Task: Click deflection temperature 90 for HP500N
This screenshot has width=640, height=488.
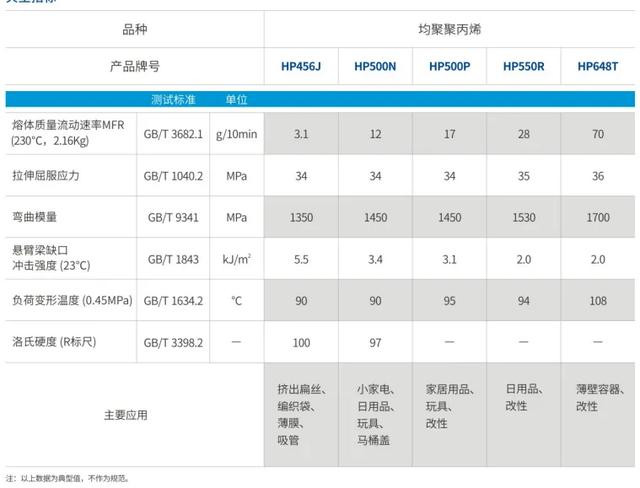Action: coord(375,301)
